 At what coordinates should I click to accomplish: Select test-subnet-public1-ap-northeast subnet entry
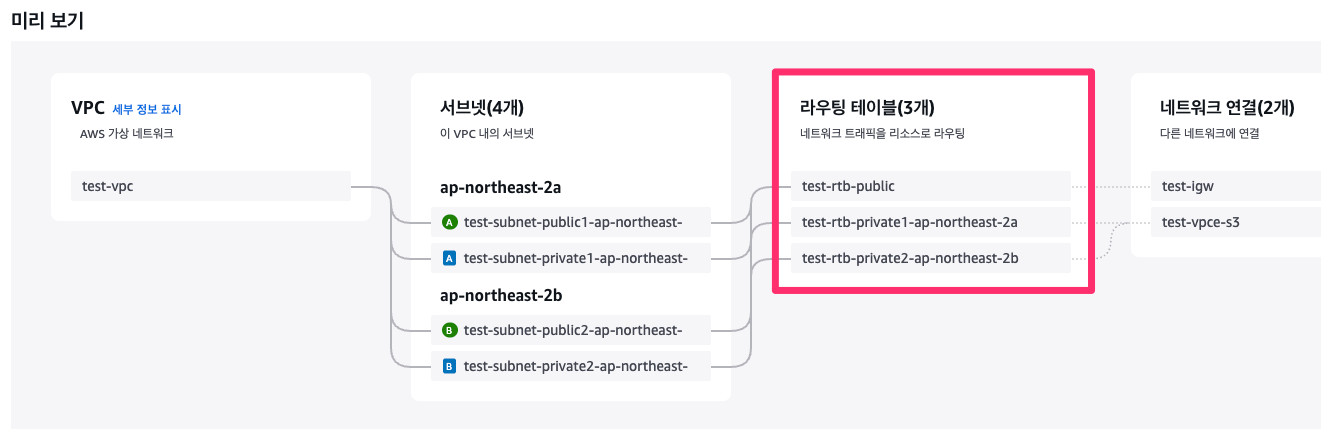point(571,222)
